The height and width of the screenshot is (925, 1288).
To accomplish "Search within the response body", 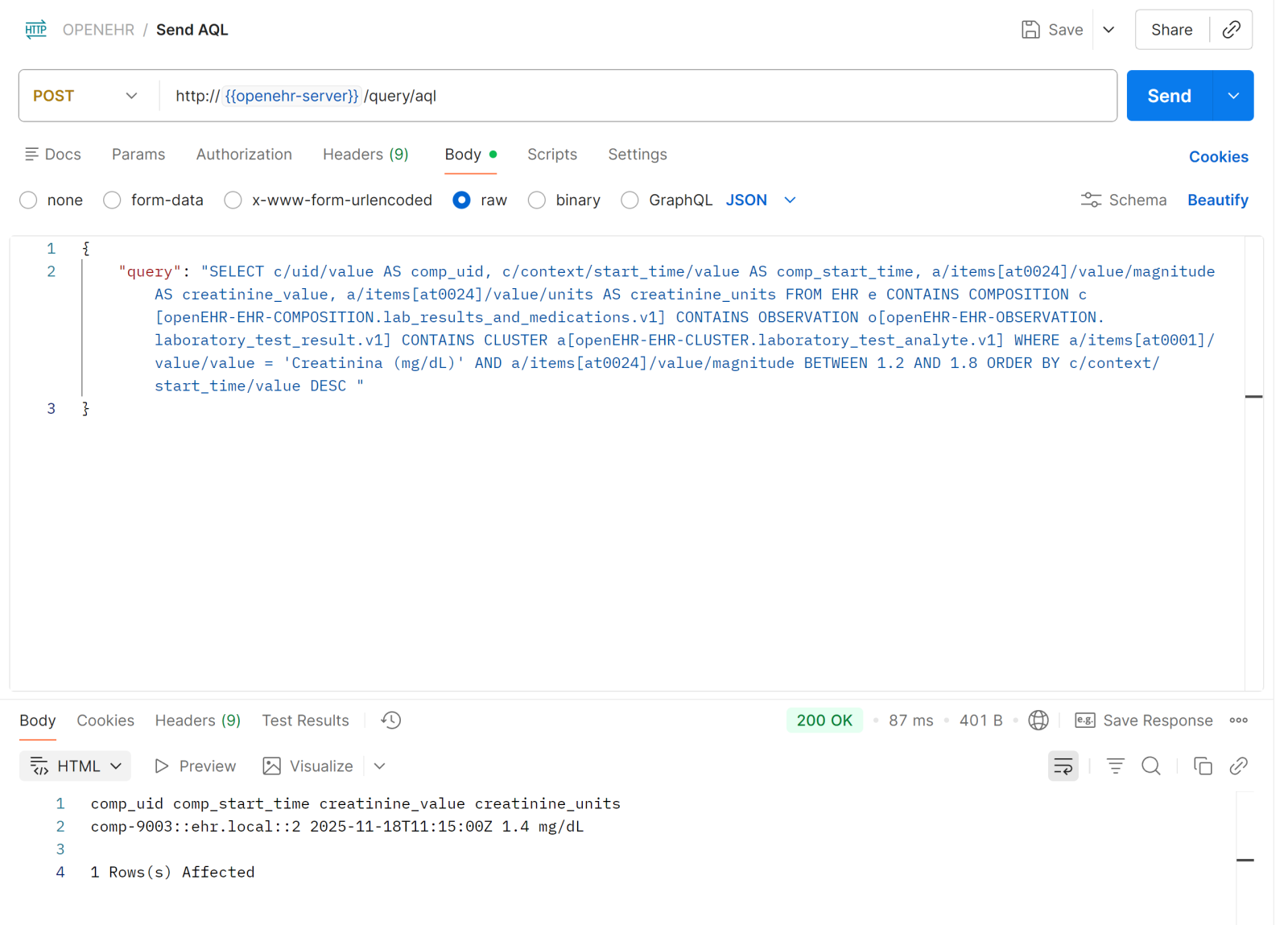I will click(x=1151, y=766).
